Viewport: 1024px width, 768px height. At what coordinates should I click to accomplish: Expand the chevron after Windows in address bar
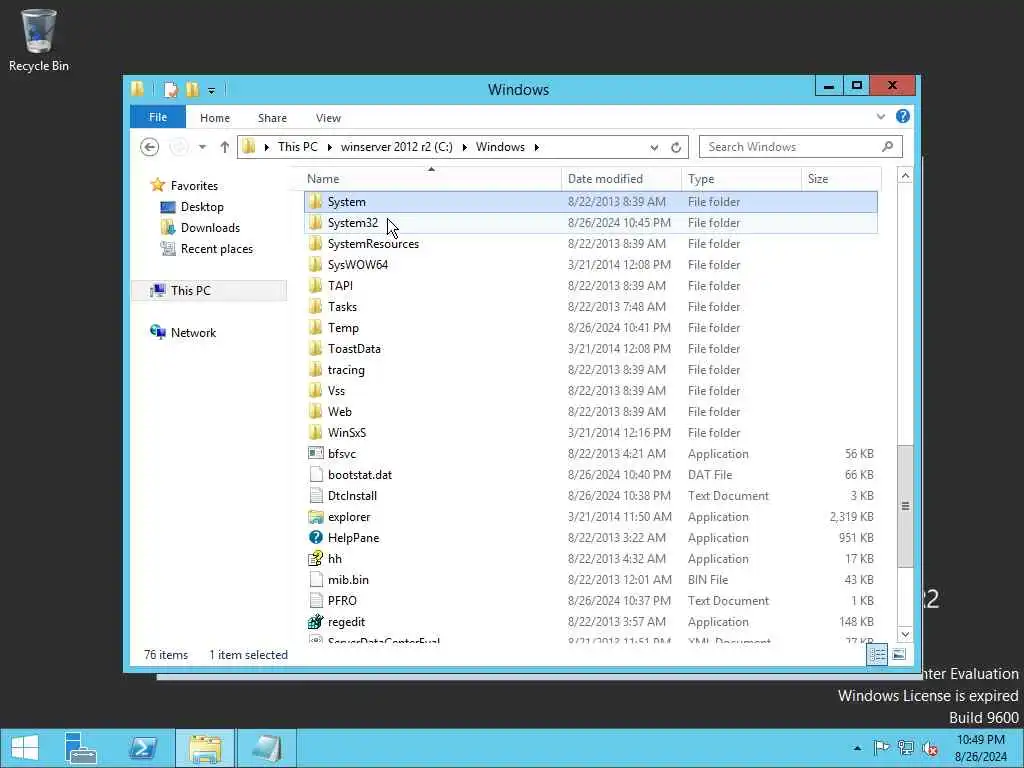[x=537, y=147]
